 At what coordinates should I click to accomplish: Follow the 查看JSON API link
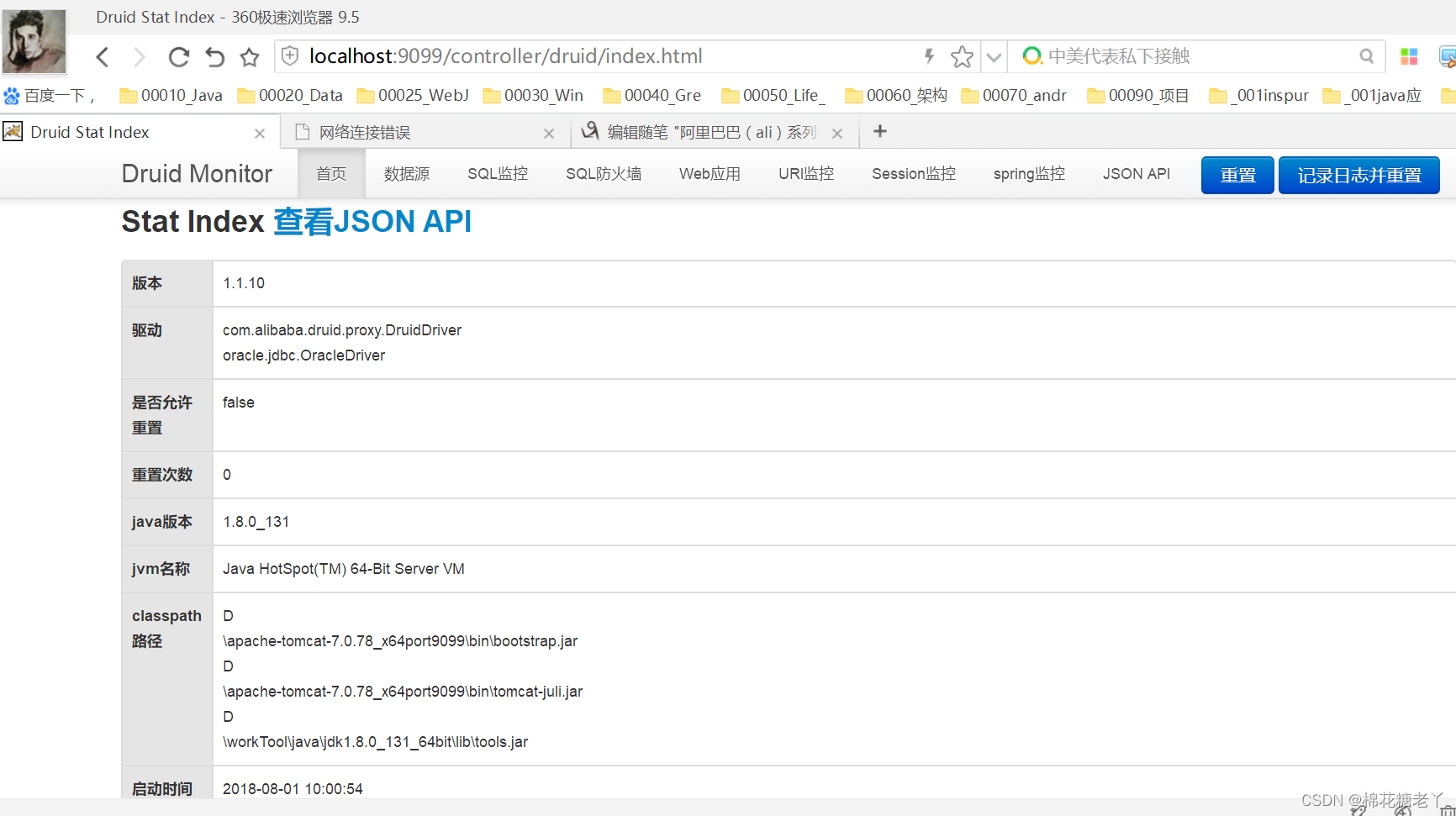pos(372,222)
